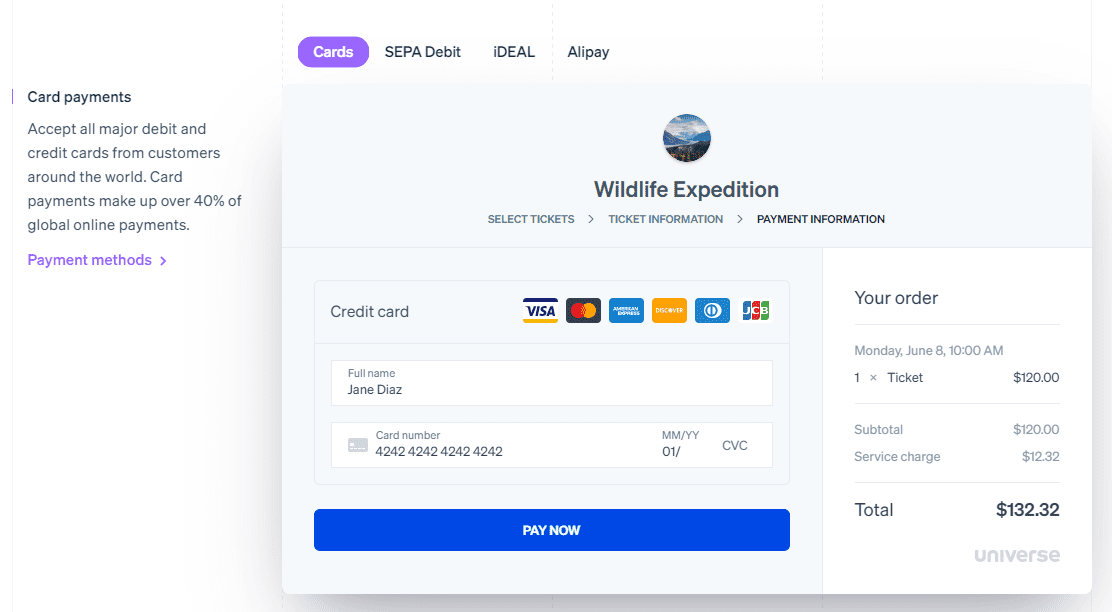This screenshot has height=612, width=1112.
Task: Click the Wildlife Expedition event thumbnail
Action: 686,138
